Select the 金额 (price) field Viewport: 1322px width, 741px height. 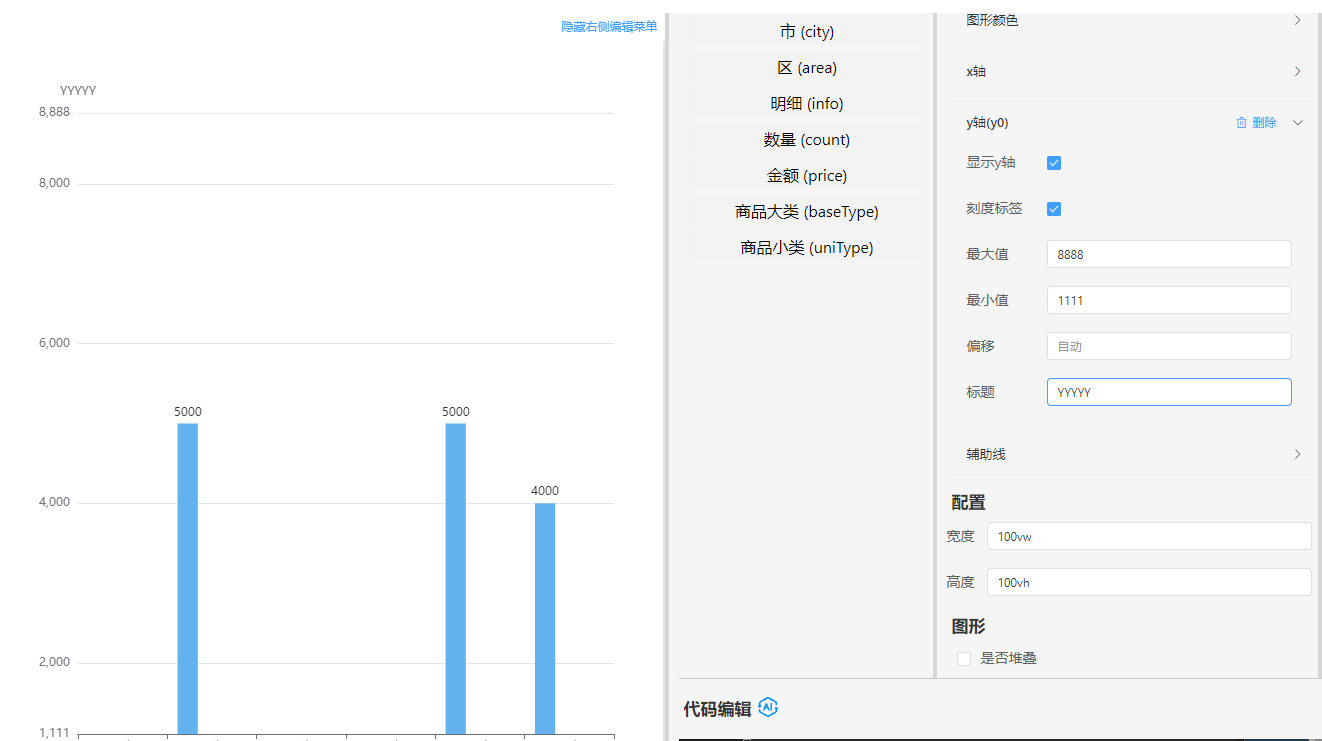coord(806,176)
